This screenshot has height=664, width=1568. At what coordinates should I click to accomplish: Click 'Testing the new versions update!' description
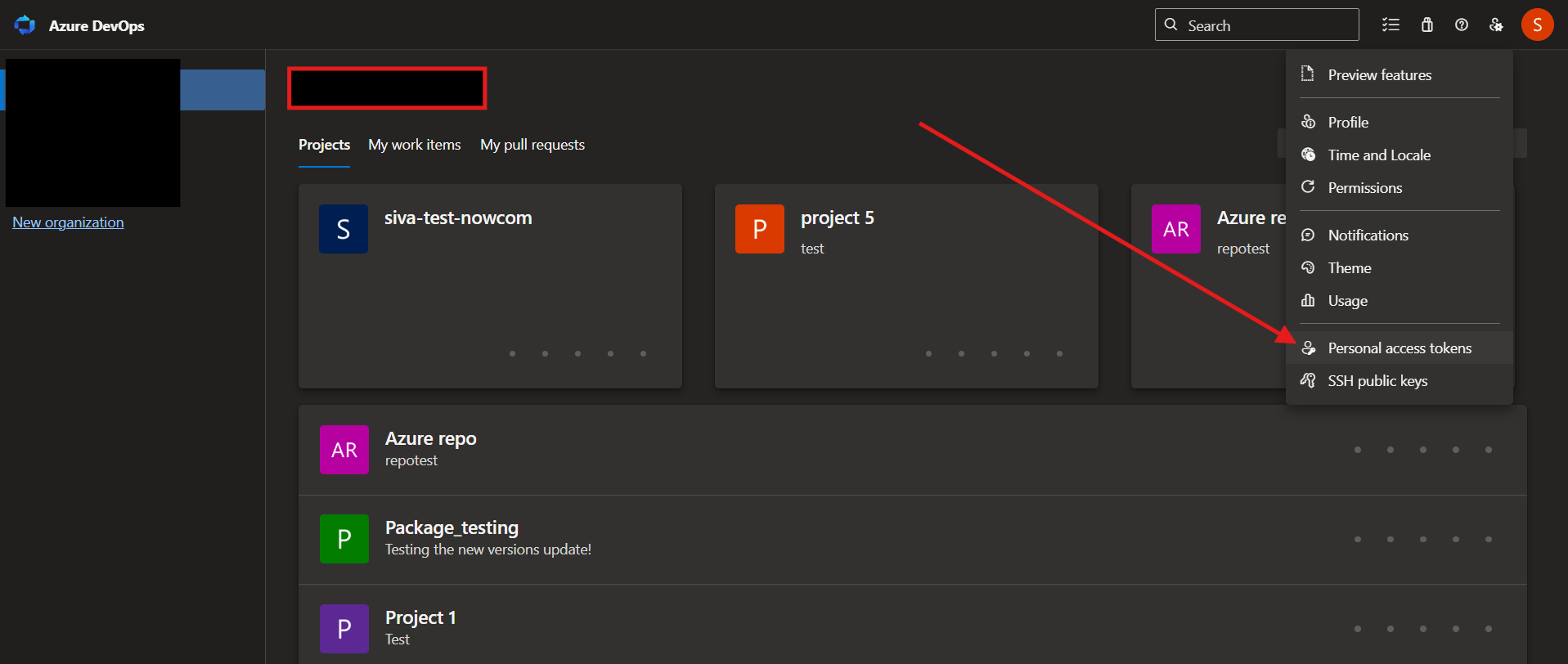pyautogui.click(x=488, y=550)
